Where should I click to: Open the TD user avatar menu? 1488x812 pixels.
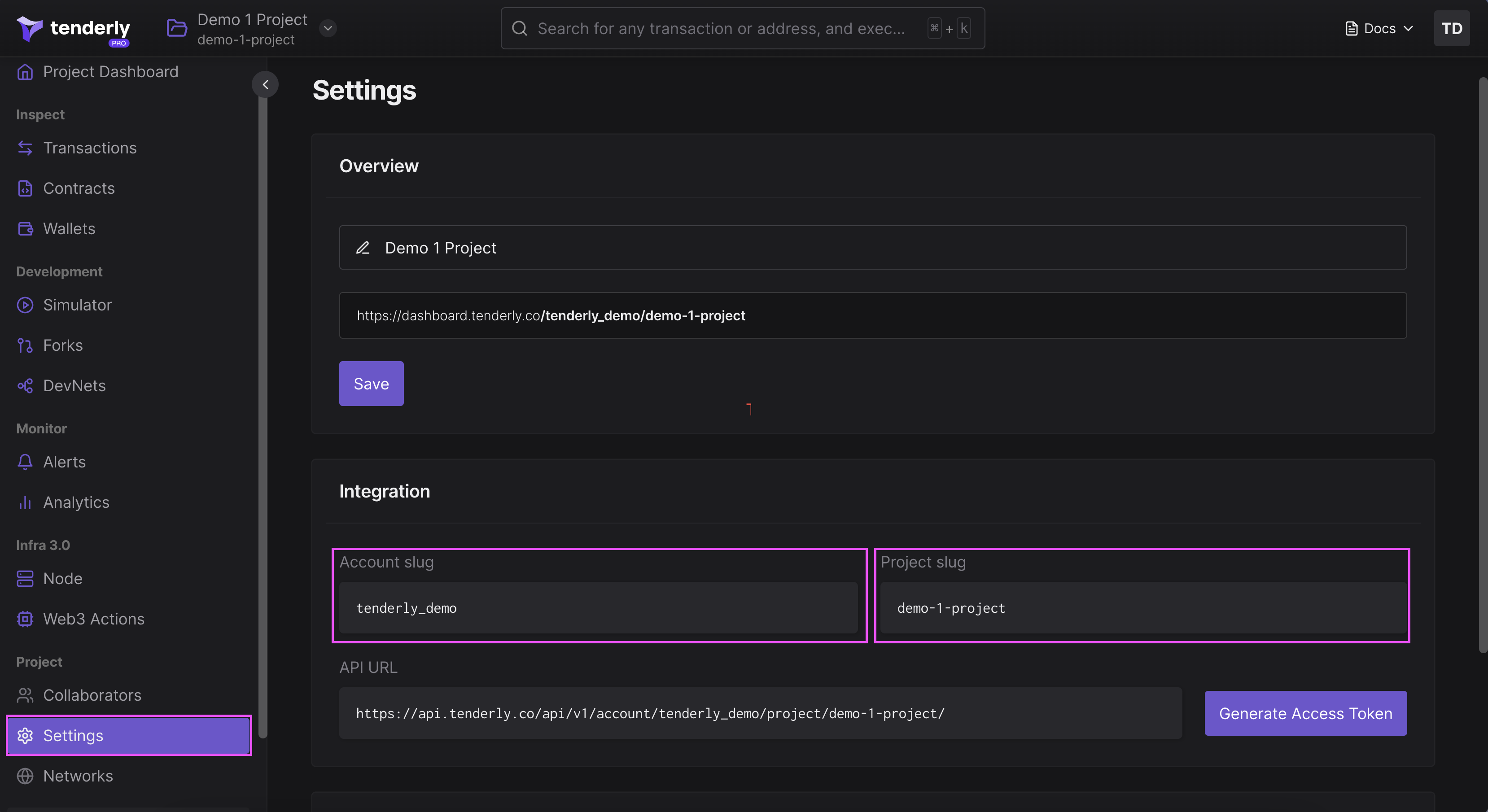(1451, 28)
